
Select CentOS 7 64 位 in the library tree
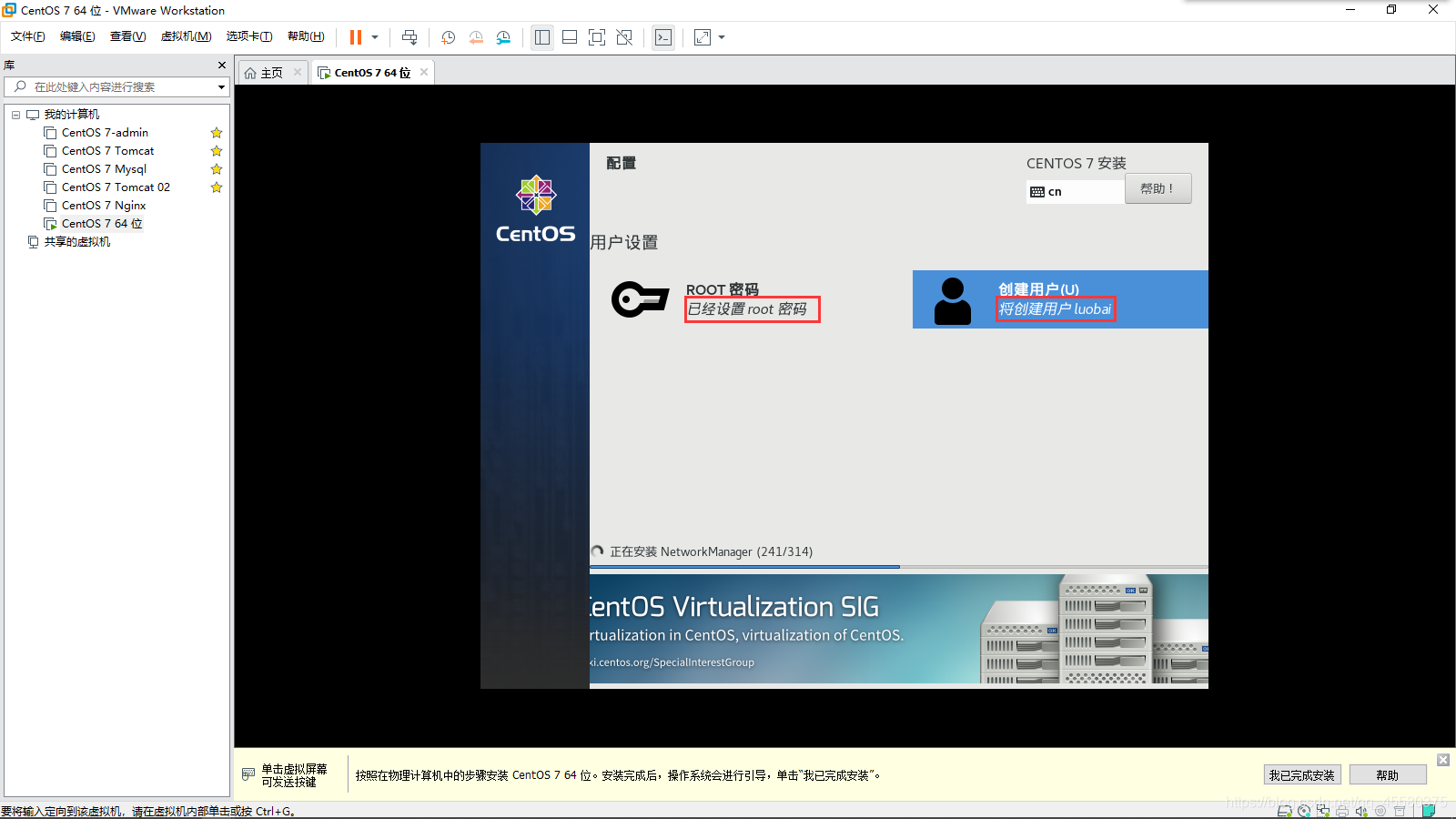[102, 224]
